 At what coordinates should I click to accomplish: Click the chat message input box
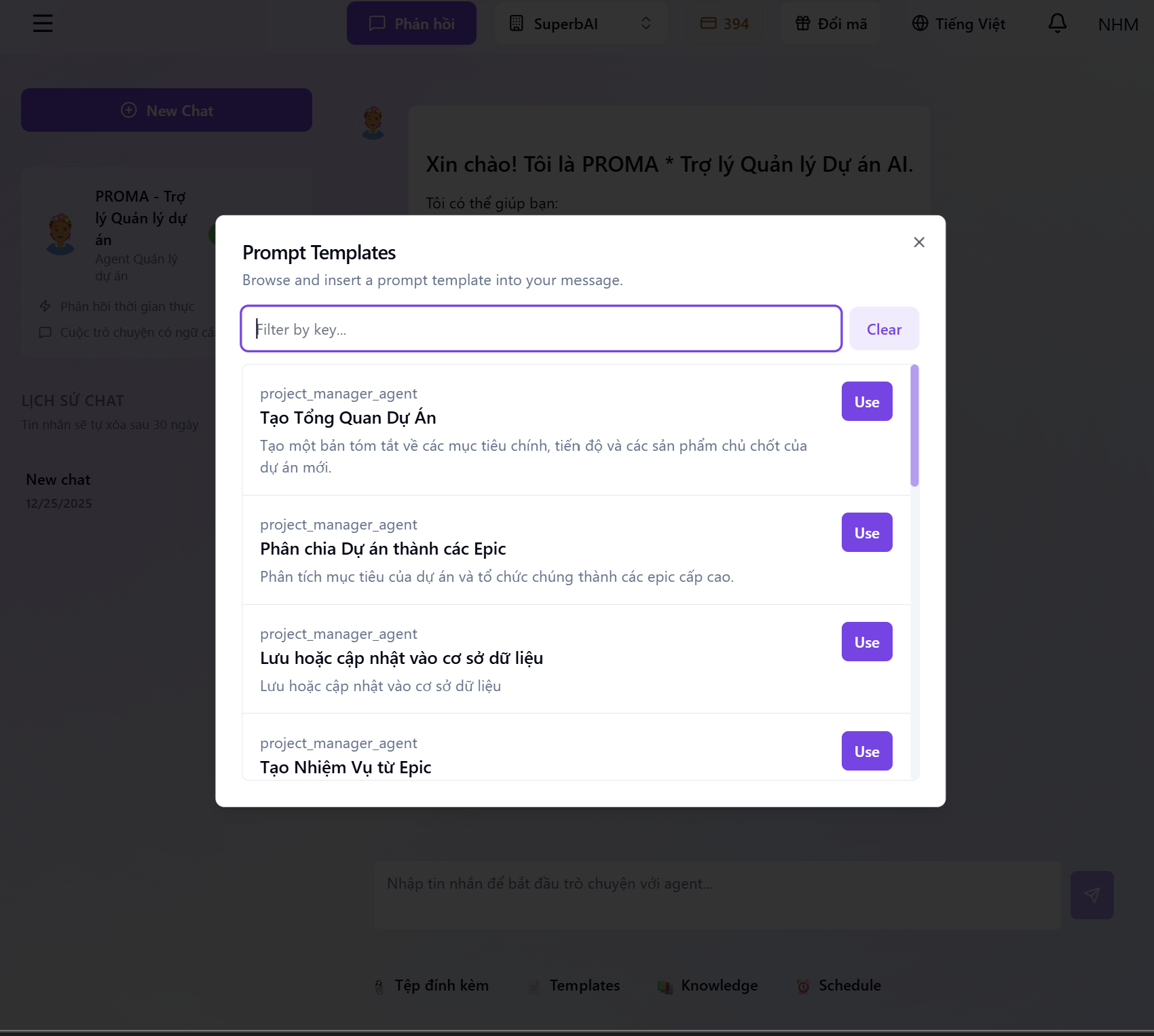718,895
